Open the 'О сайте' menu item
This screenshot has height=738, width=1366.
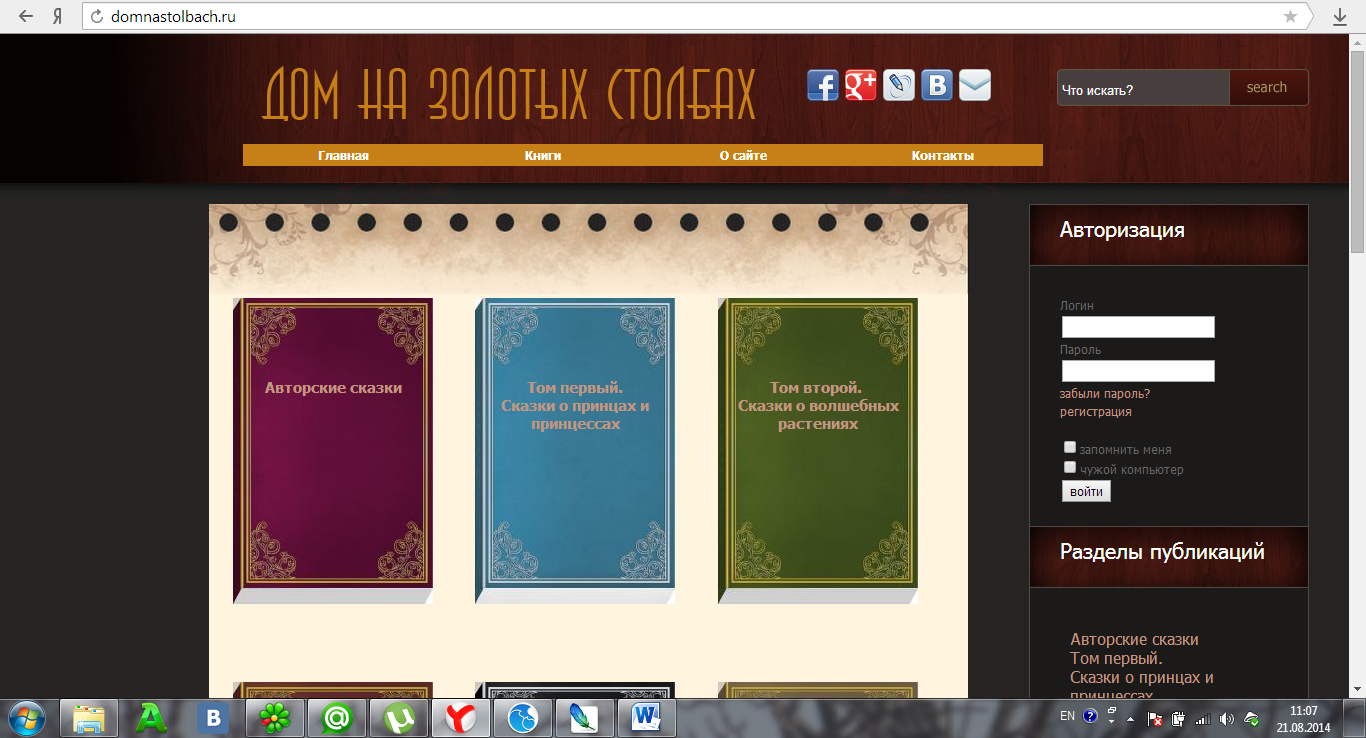click(x=743, y=155)
